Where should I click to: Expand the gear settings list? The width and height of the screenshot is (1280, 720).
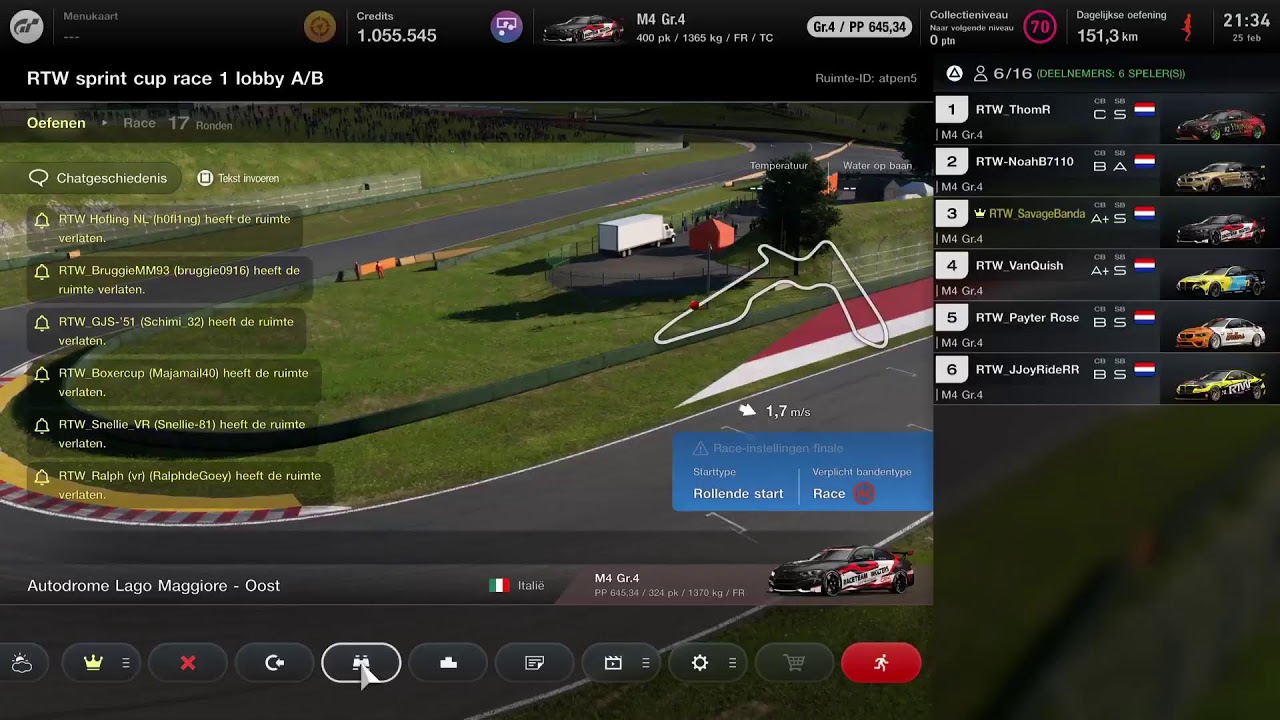(733, 663)
